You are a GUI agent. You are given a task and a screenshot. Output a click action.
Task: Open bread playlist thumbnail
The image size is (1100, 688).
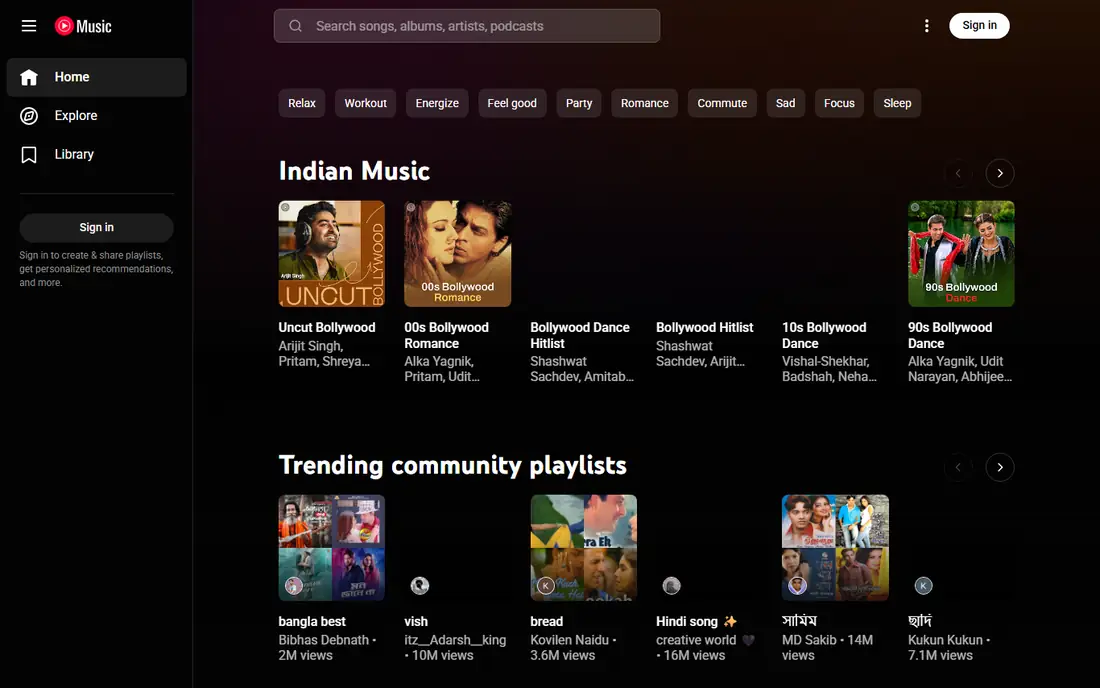pyautogui.click(x=584, y=548)
